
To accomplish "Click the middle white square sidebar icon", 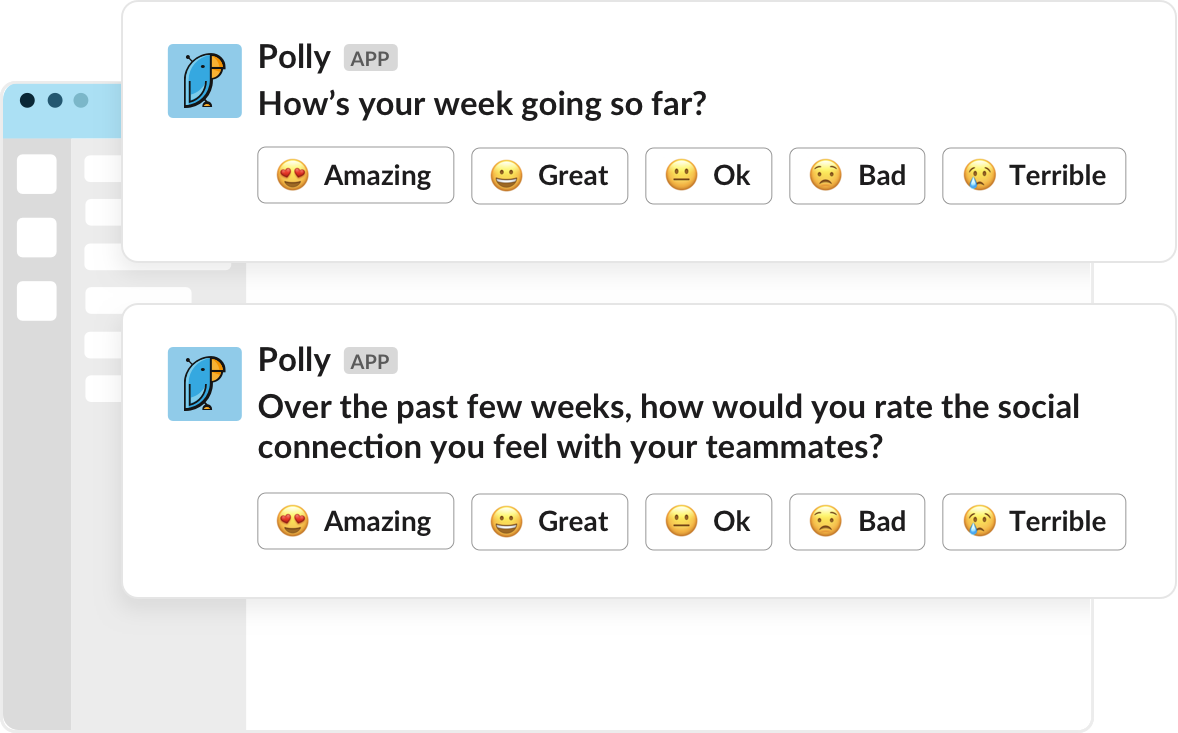I will pyautogui.click(x=37, y=237).
